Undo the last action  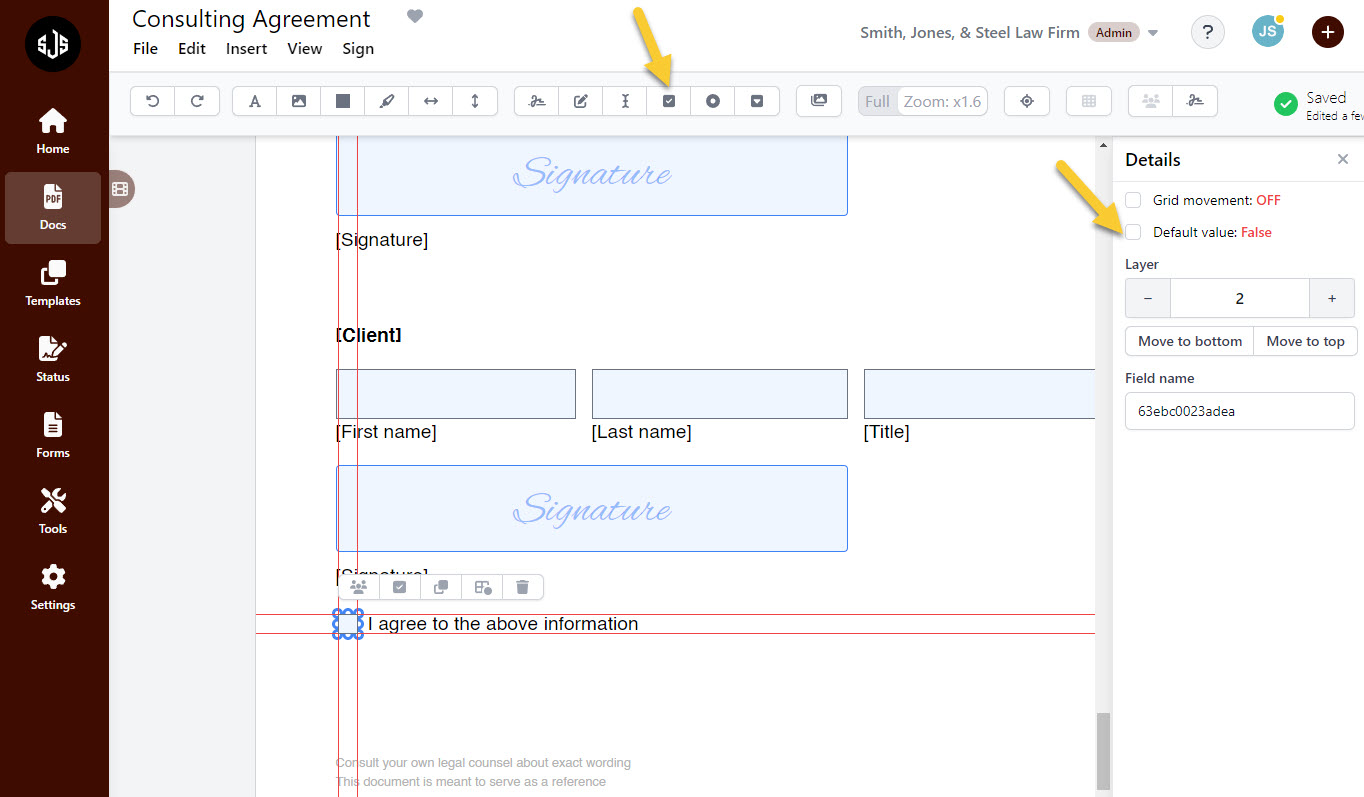[x=153, y=101]
